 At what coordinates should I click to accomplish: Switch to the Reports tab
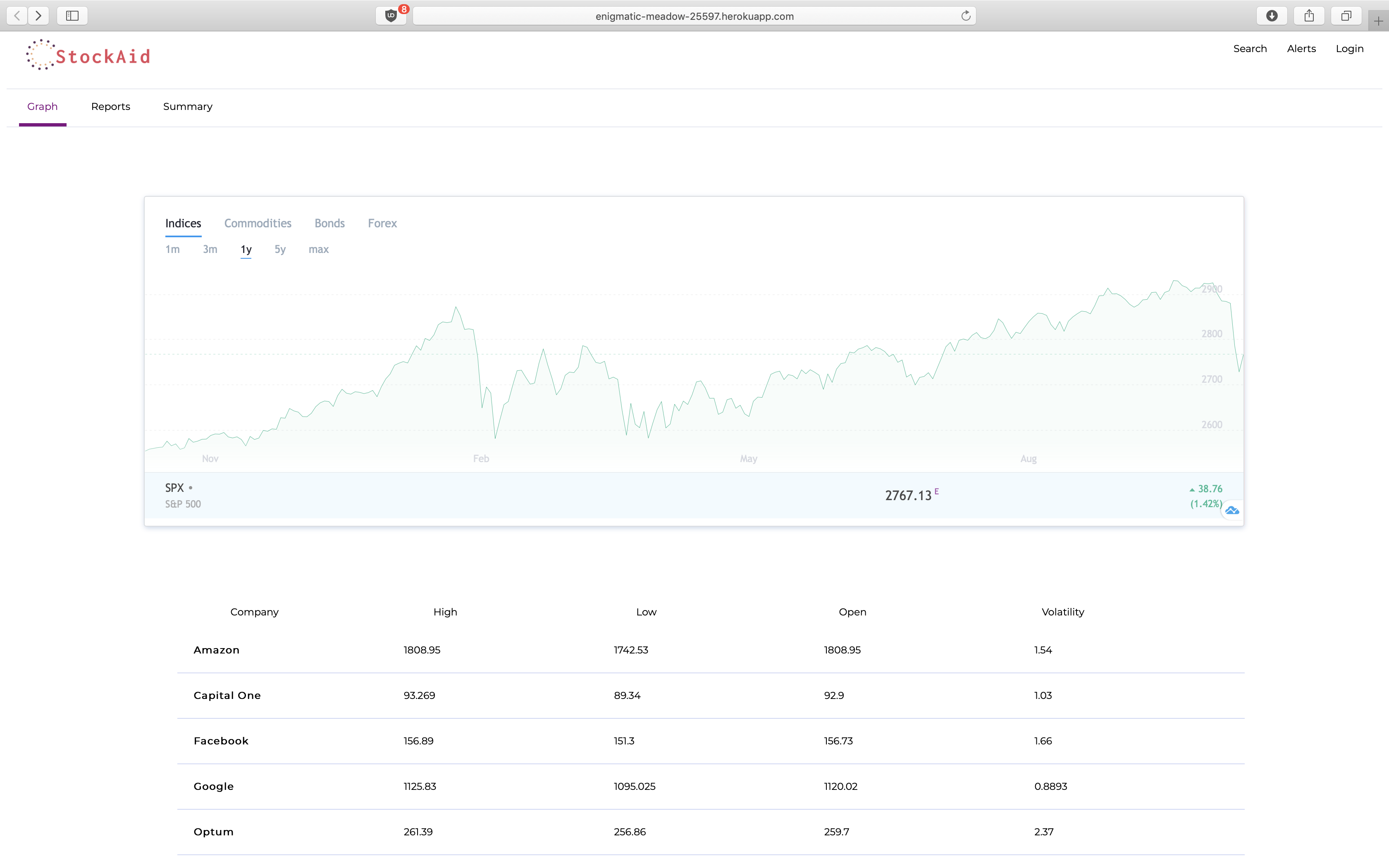coord(111,107)
